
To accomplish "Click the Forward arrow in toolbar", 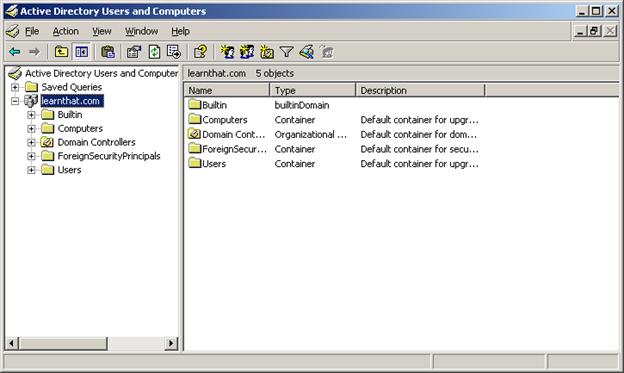I will pyautogui.click(x=35, y=52).
